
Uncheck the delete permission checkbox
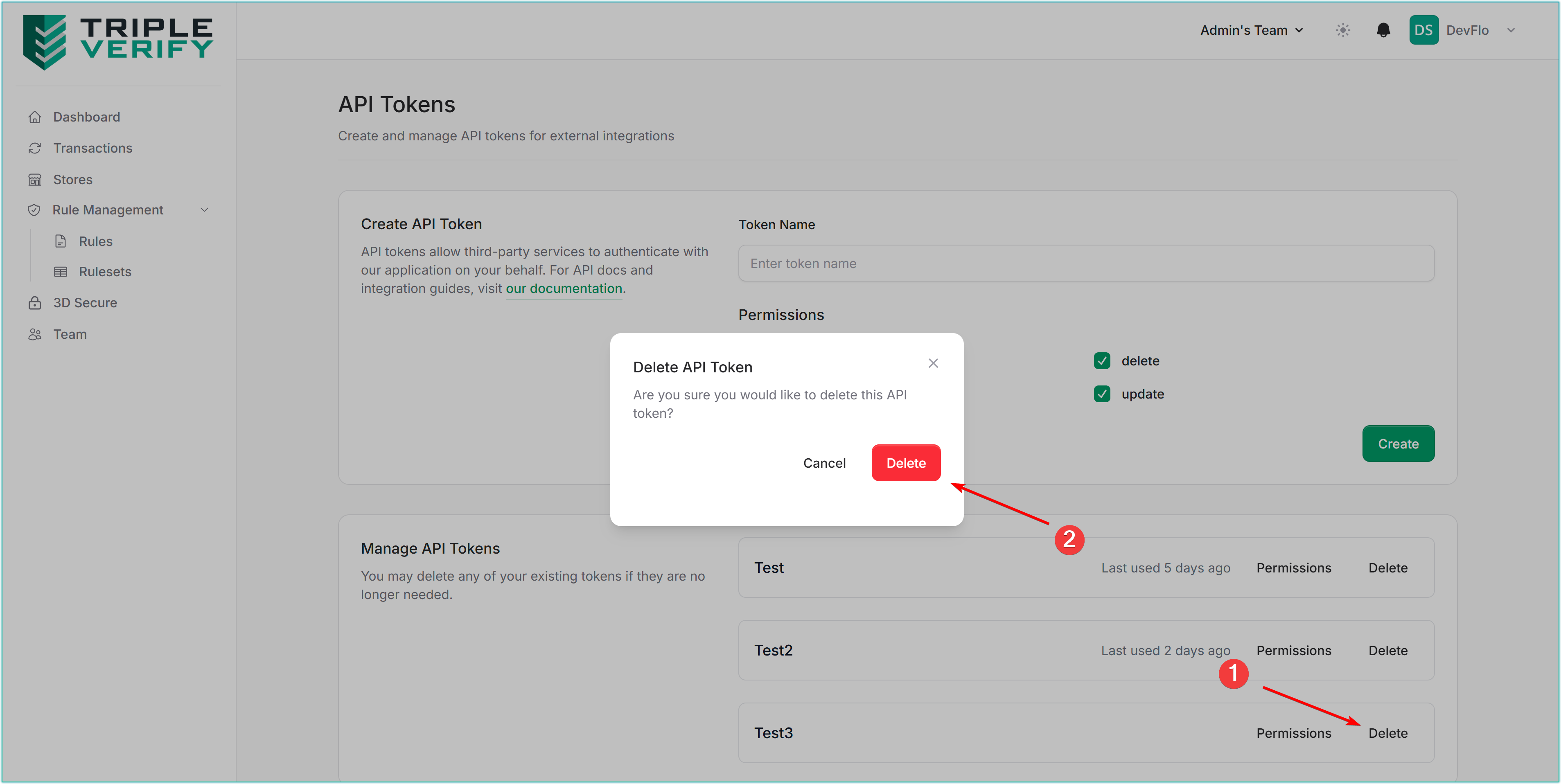[1102, 361]
